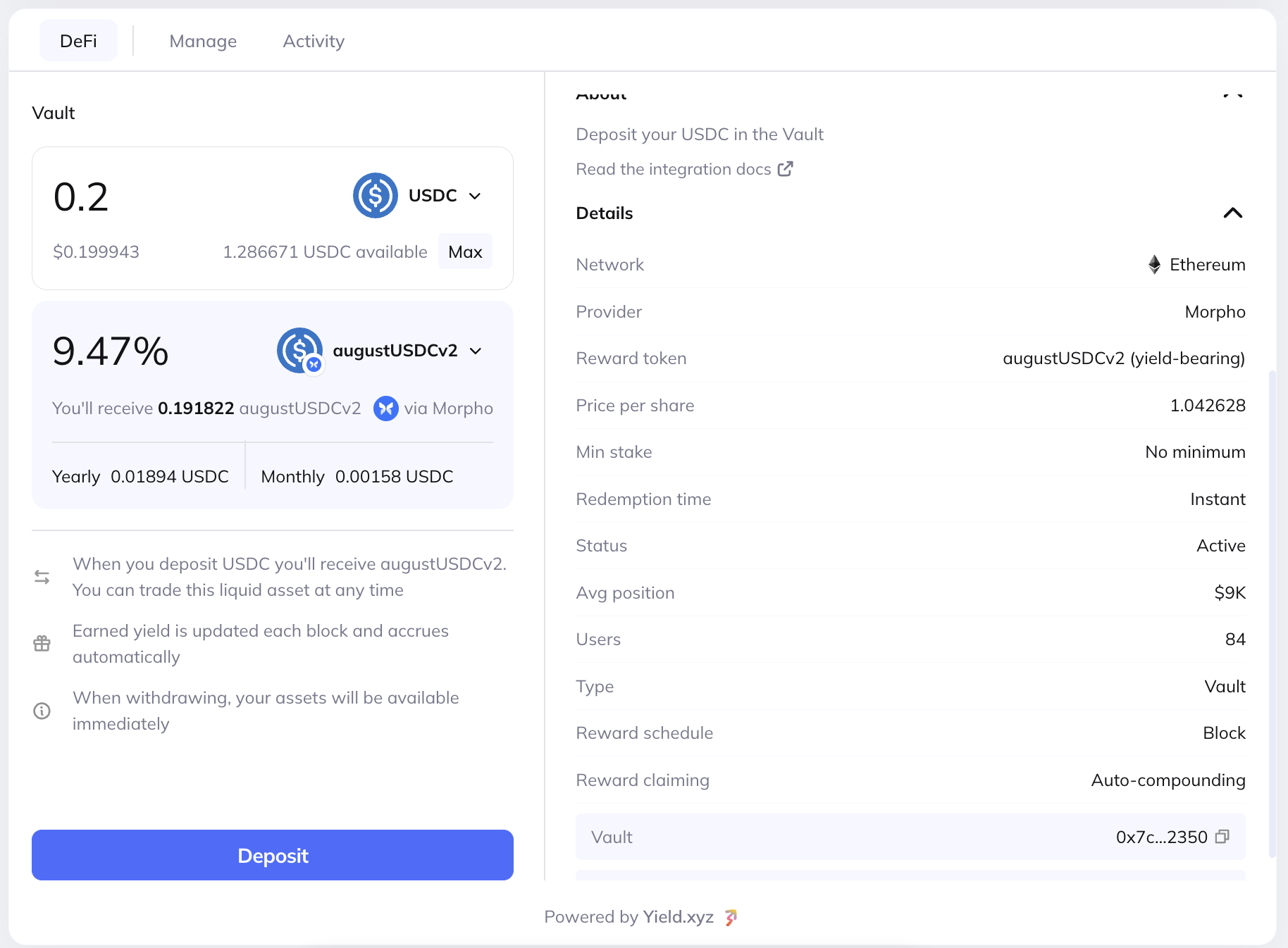Click the 9.47% APY value
The height and width of the screenshot is (948, 1288).
[111, 351]
